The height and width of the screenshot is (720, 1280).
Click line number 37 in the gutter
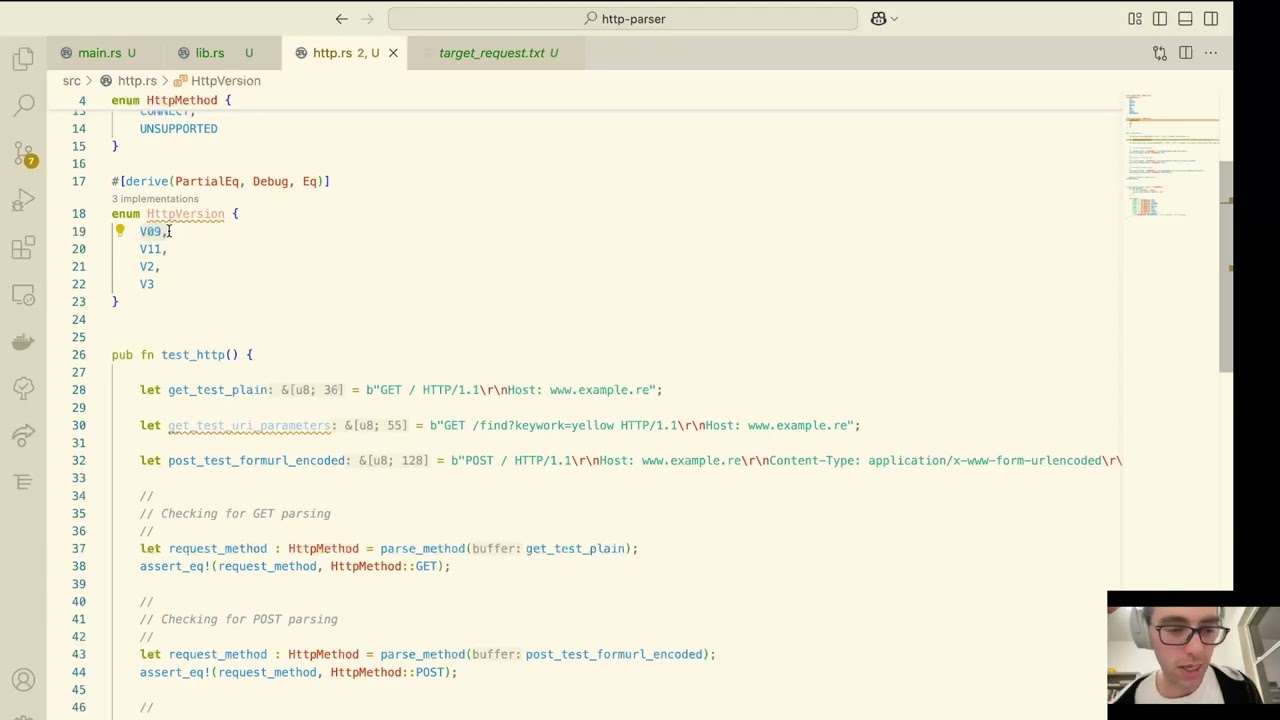click(x=78, y=549)
